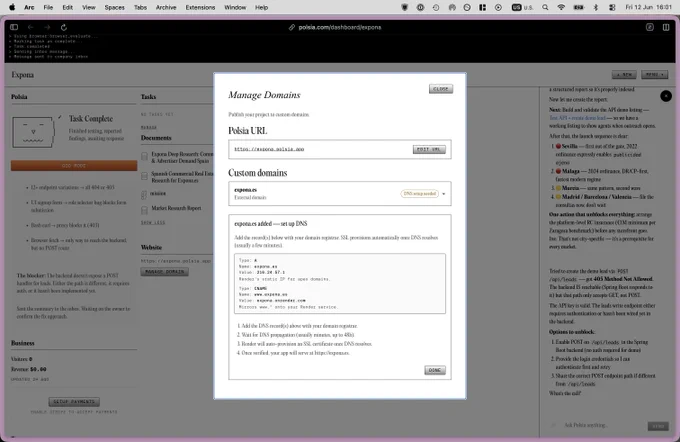Click the battery status icon
Screen dimensions: 680x442
point(579,7)
